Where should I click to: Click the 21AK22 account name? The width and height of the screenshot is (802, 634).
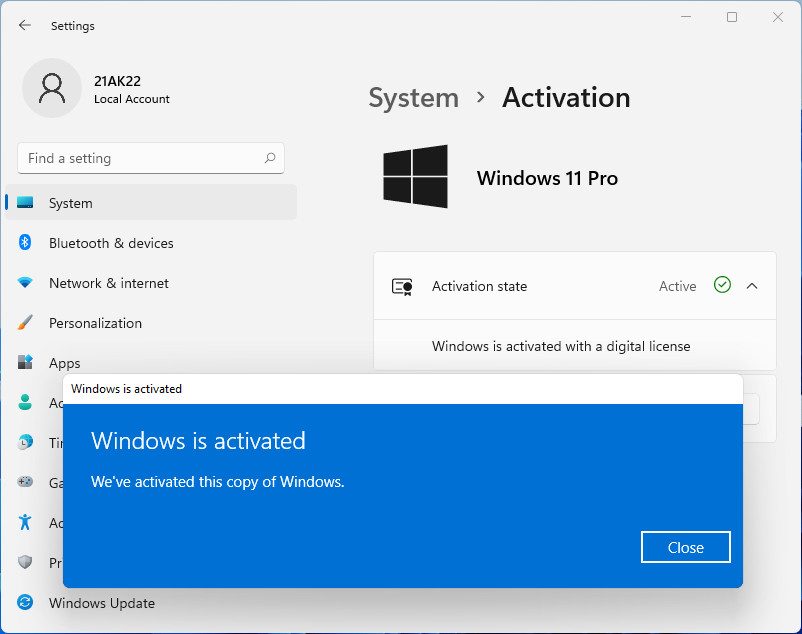117,81
